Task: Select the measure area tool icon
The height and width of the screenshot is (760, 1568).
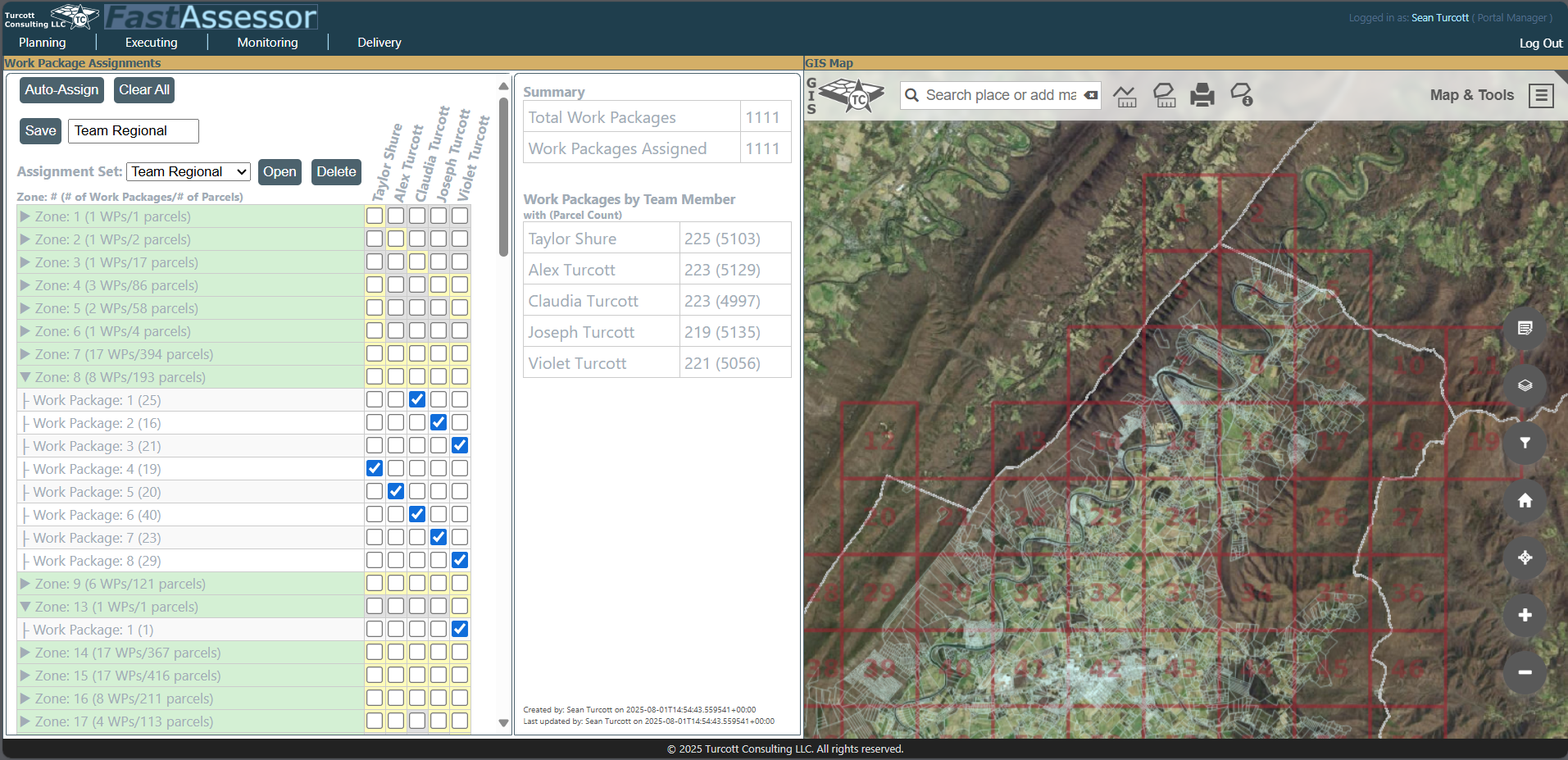Action: (x=1164, y=96)
